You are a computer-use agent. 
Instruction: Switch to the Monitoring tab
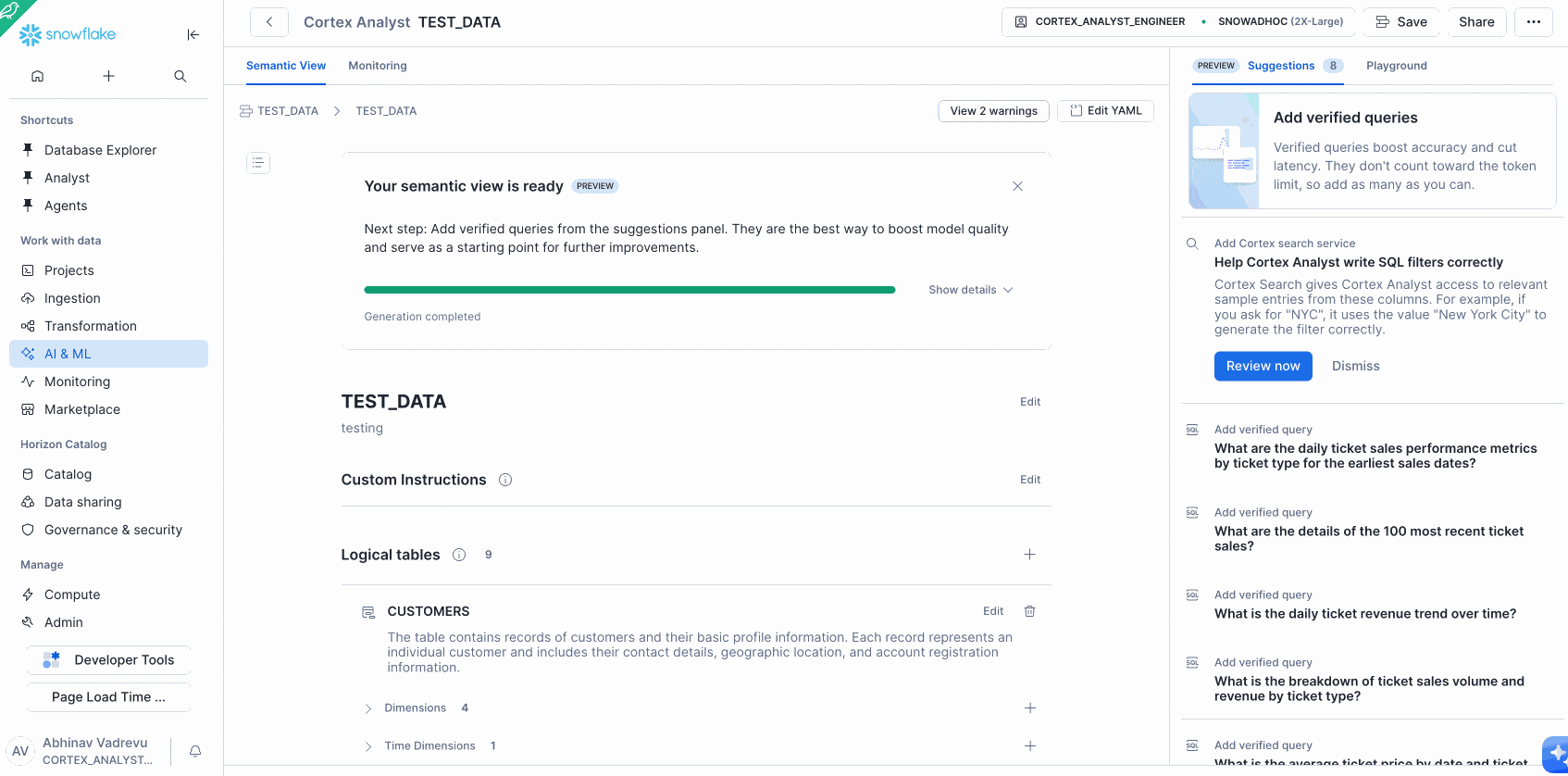point(377,66)
